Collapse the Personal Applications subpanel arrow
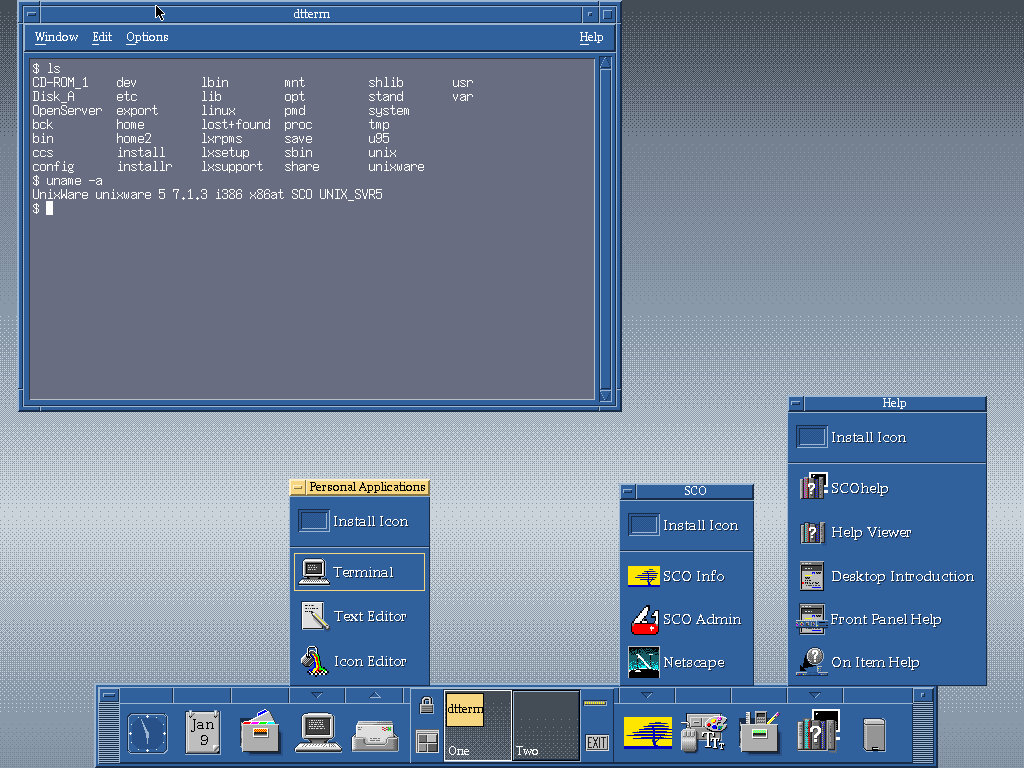This screenshot has height=768, width=1024. pos(318,695)
